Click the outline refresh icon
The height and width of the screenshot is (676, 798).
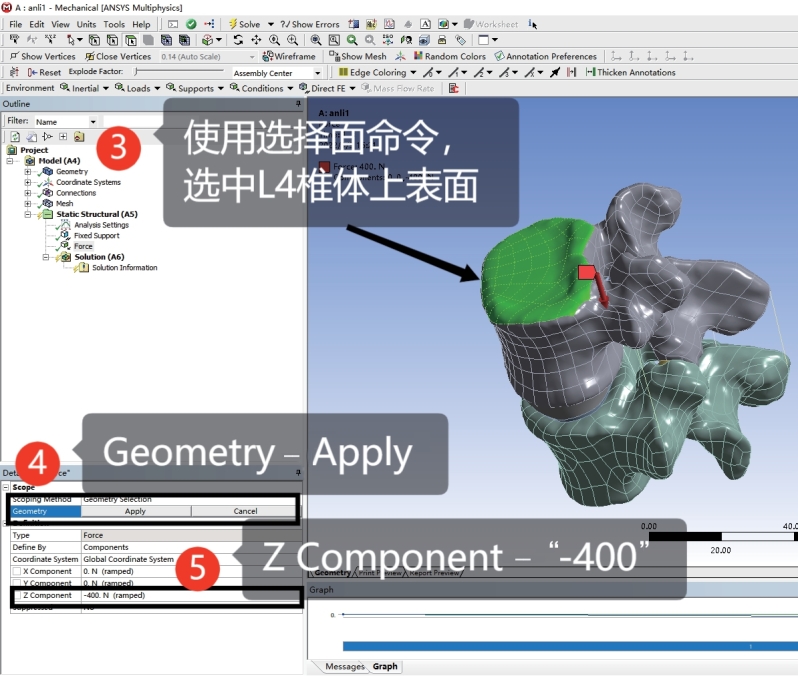(x=15, y=136)
